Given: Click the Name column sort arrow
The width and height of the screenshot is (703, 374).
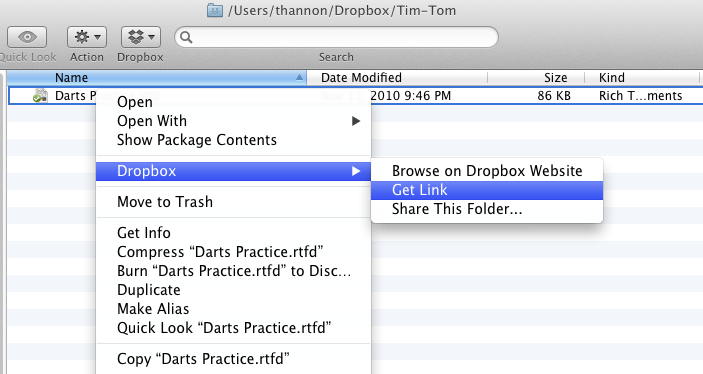Looking at the screenshot, I should coord(299,78).
